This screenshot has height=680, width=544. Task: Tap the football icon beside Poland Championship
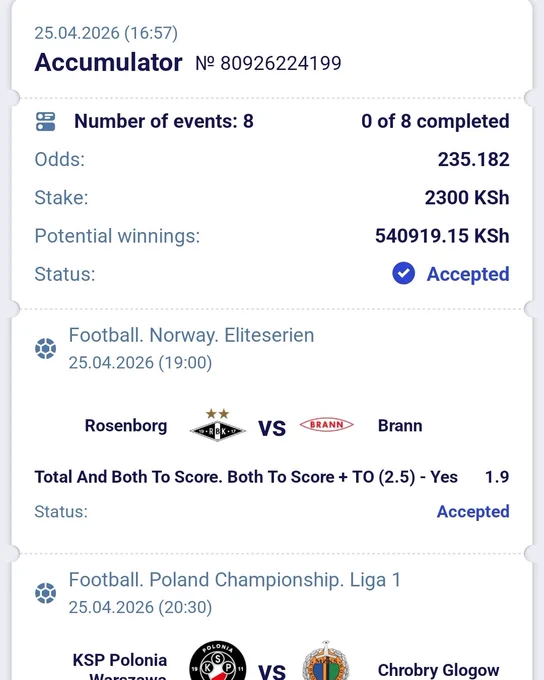(46, 593)
